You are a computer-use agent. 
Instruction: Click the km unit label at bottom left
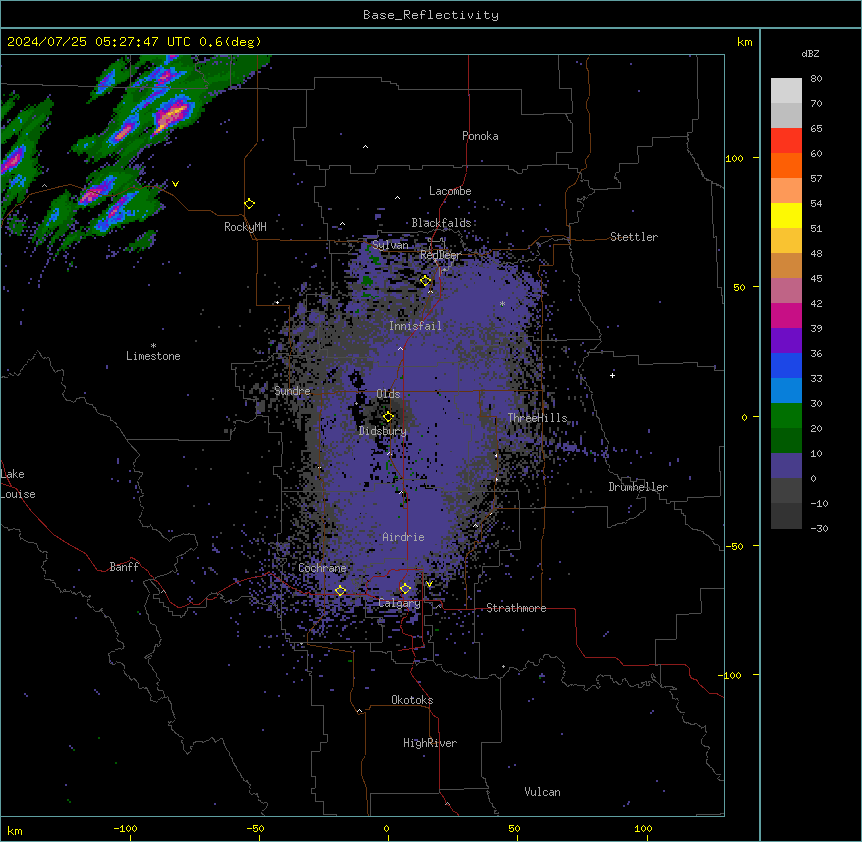pos(15,830)
